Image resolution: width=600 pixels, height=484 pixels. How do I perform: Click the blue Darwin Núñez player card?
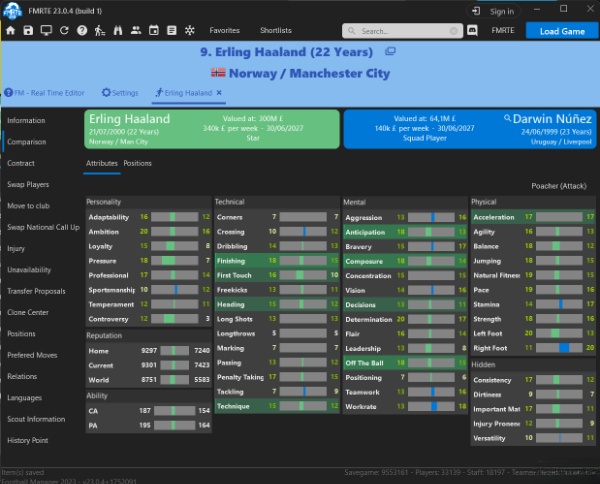(x=470, y=129)
